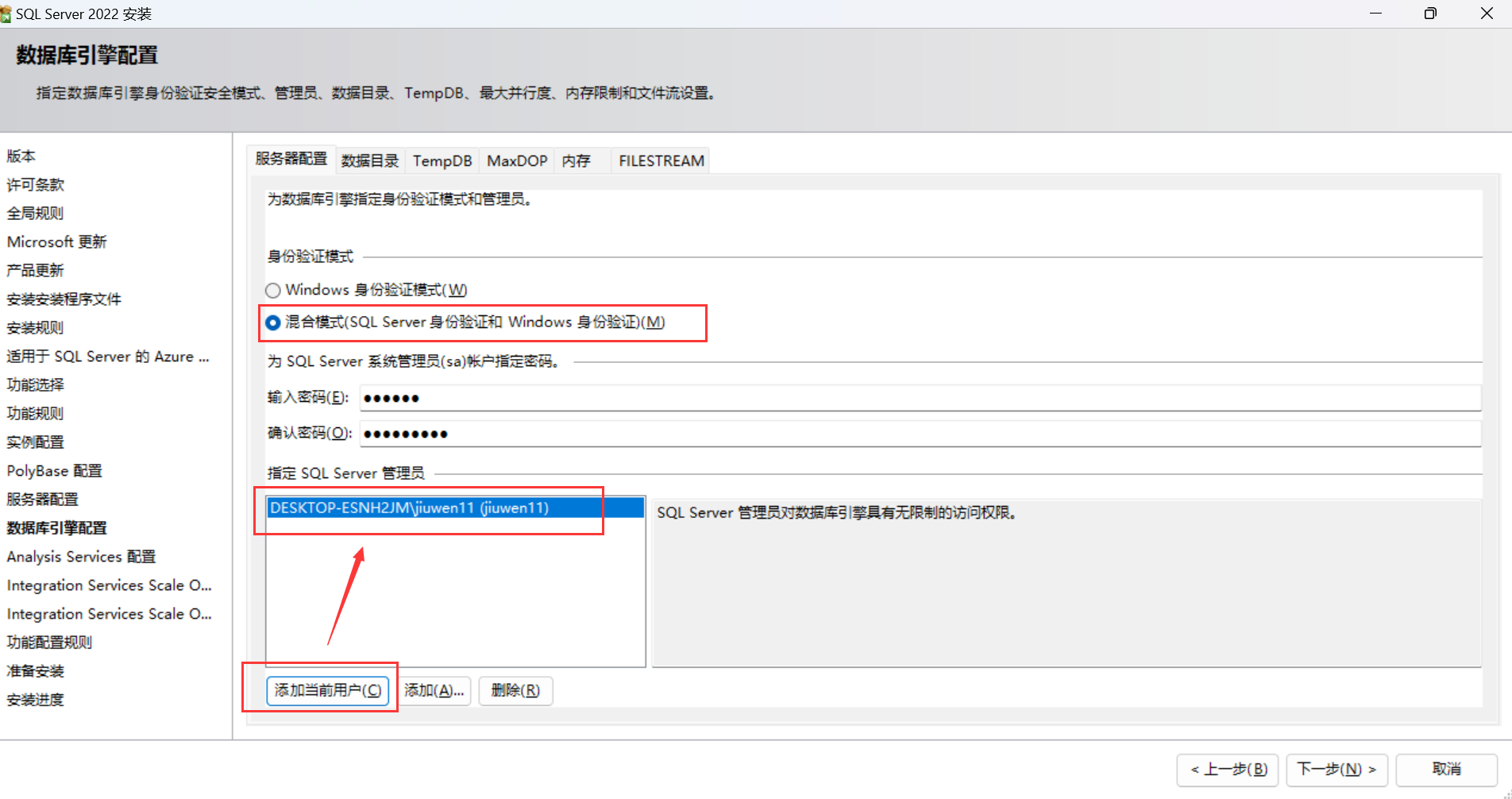The image size is (1512, 799).
Task: Click the 删除(R) button
Action: [x=515, y=690]
